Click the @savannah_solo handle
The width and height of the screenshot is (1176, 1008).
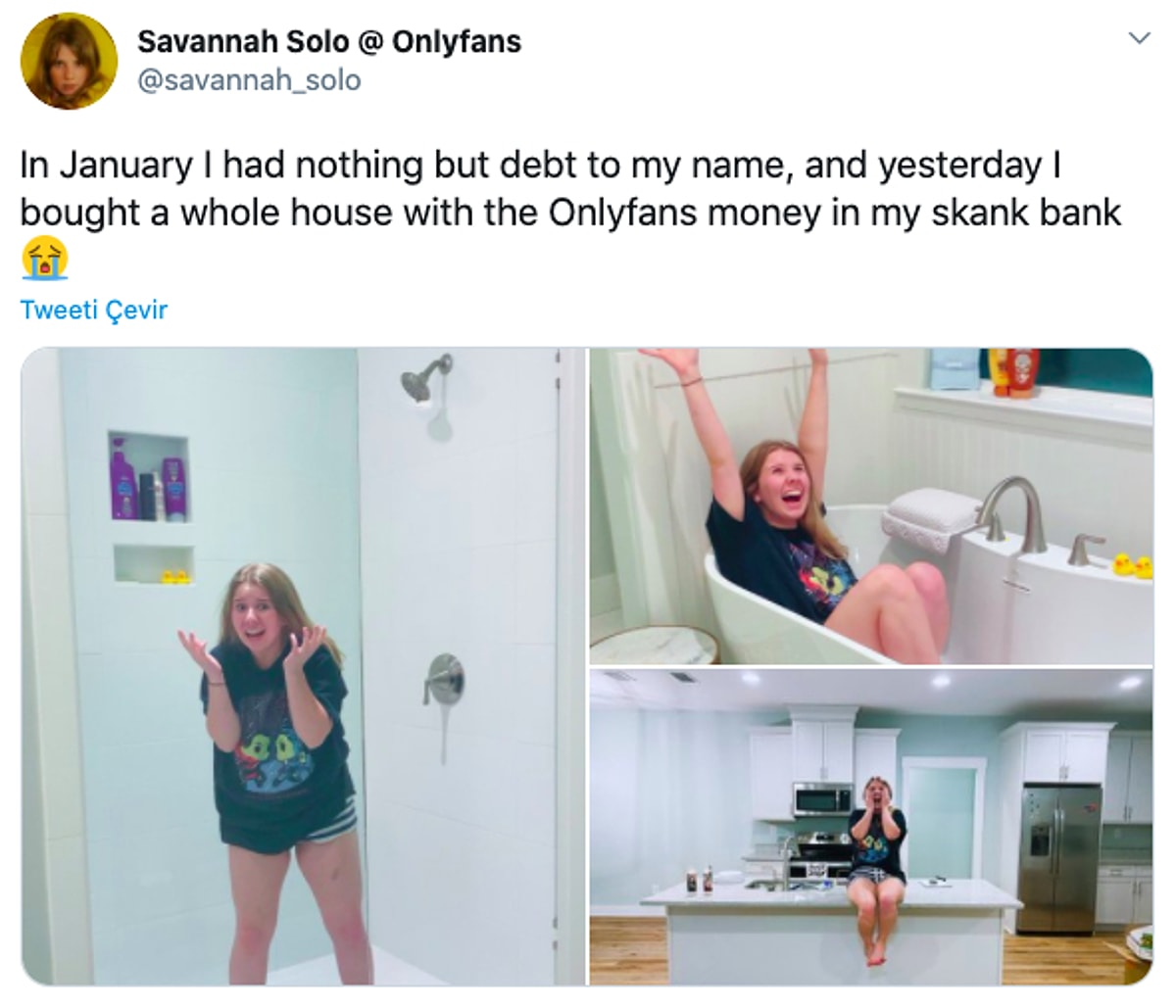(248, 79)
